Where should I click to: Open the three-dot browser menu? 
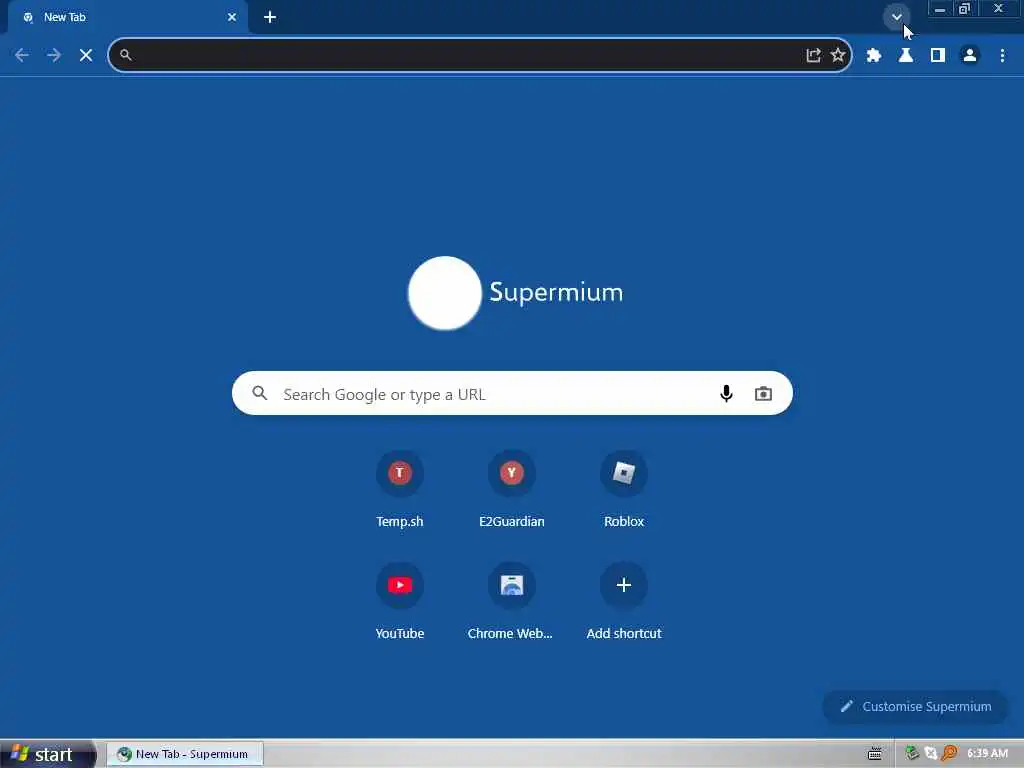pos(1002,56)
